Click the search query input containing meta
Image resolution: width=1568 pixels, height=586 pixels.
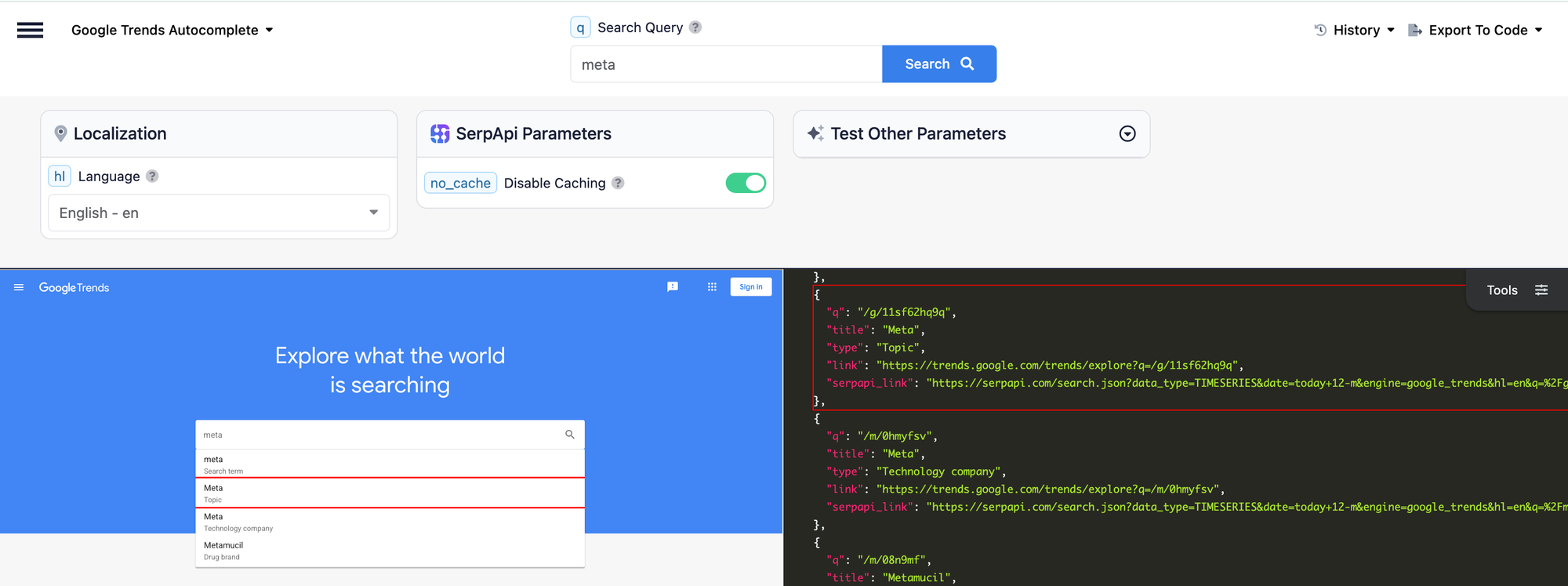(x=725, y=64)
